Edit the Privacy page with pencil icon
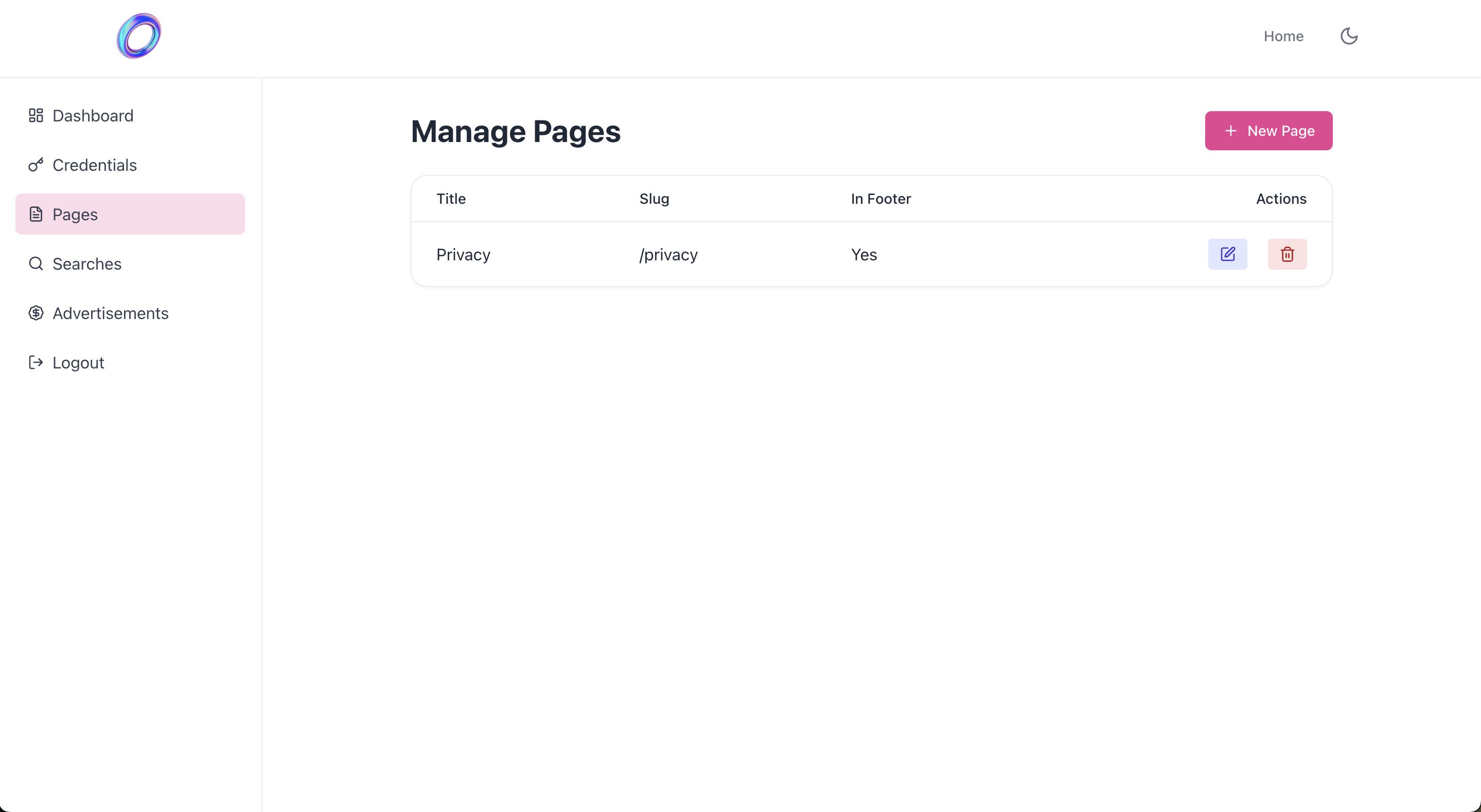 click(x=1227, y=254)
